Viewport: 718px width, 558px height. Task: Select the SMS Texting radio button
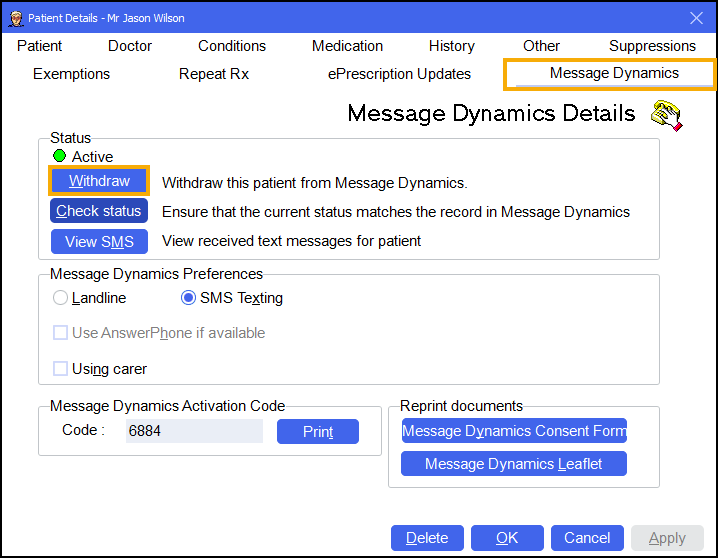click(x=188, y=298)
